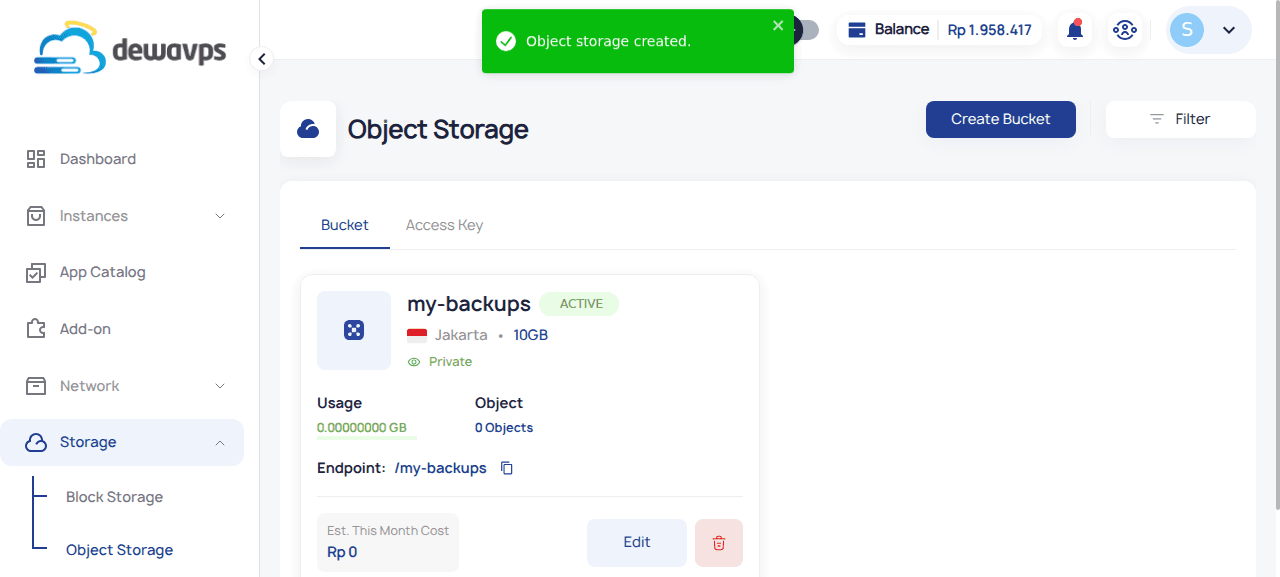Switch to the Access Key tab
The height and width of the screenshot is (577, 1280).
(x=444, y=225)
